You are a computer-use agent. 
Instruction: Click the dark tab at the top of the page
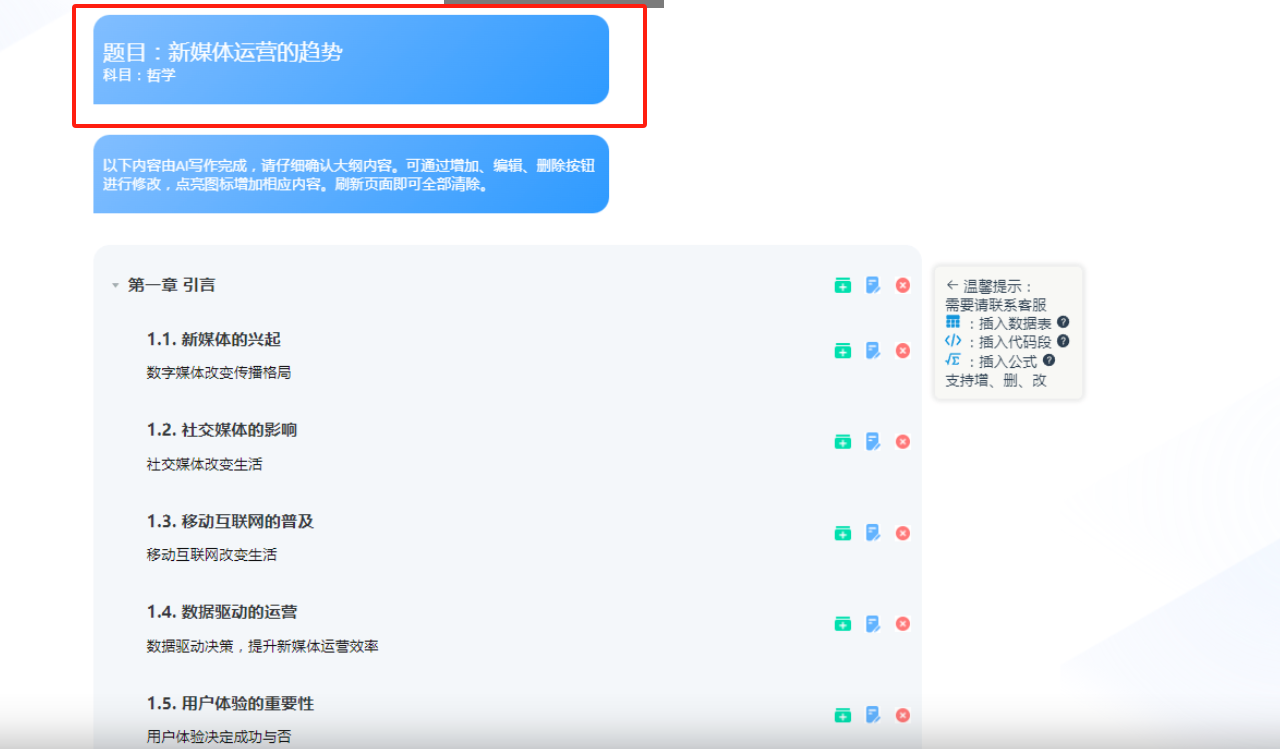coord(555,4)
